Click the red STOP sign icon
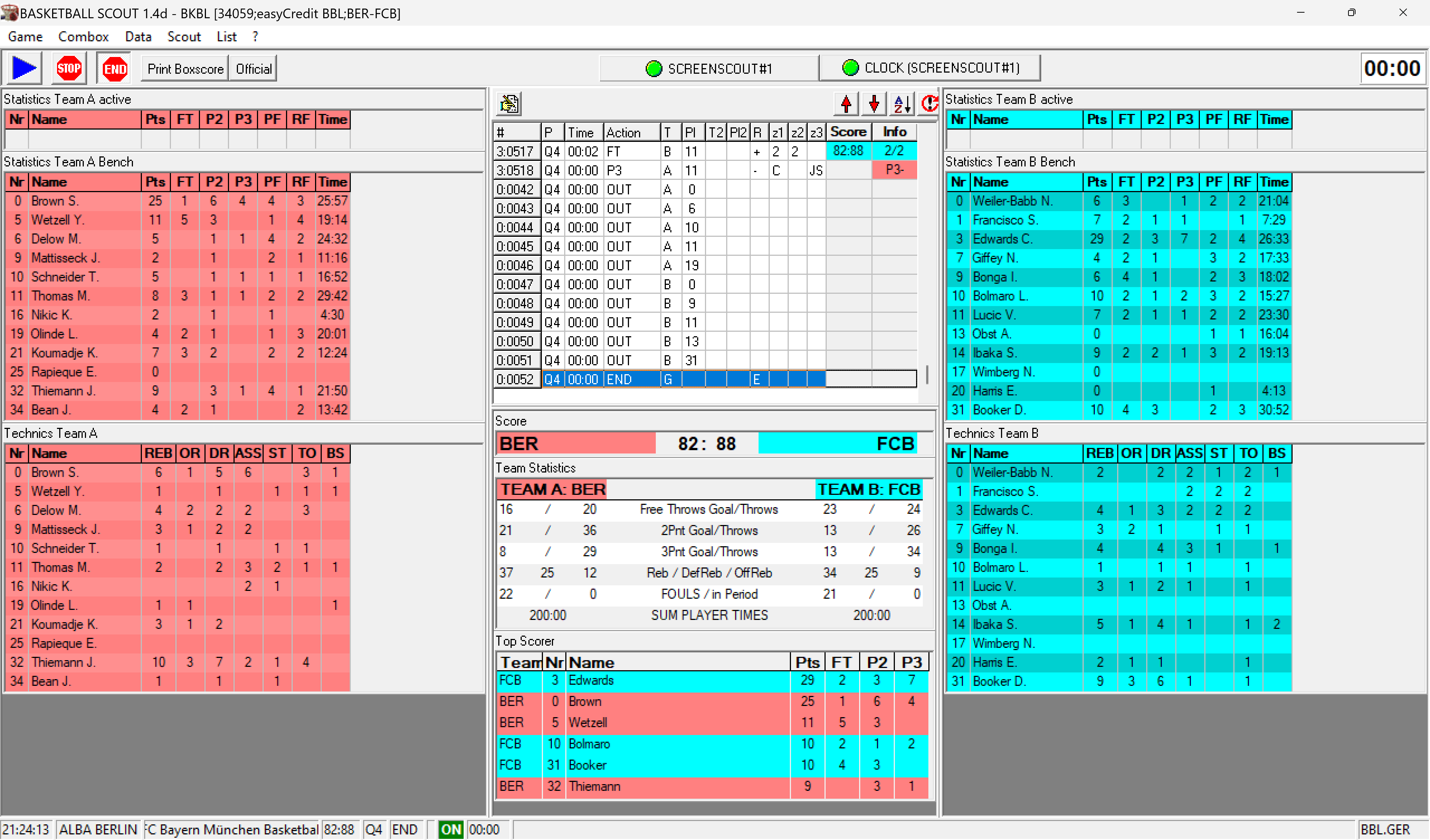 (x=69, y=69)
